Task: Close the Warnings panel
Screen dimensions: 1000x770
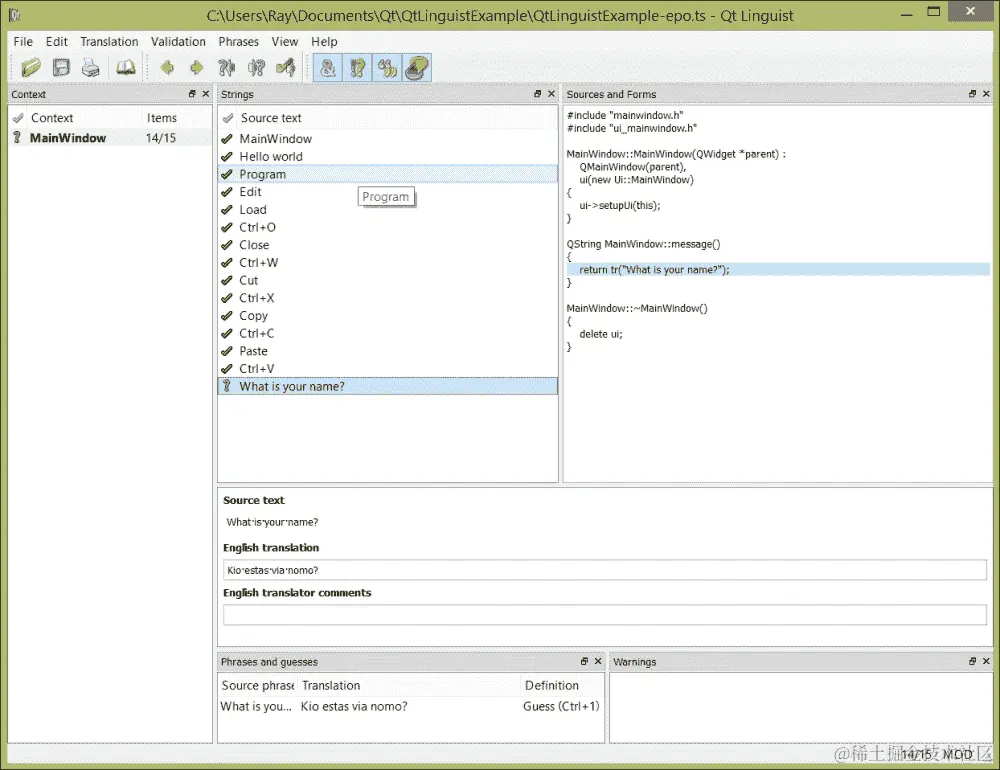Action: point(986,662)
